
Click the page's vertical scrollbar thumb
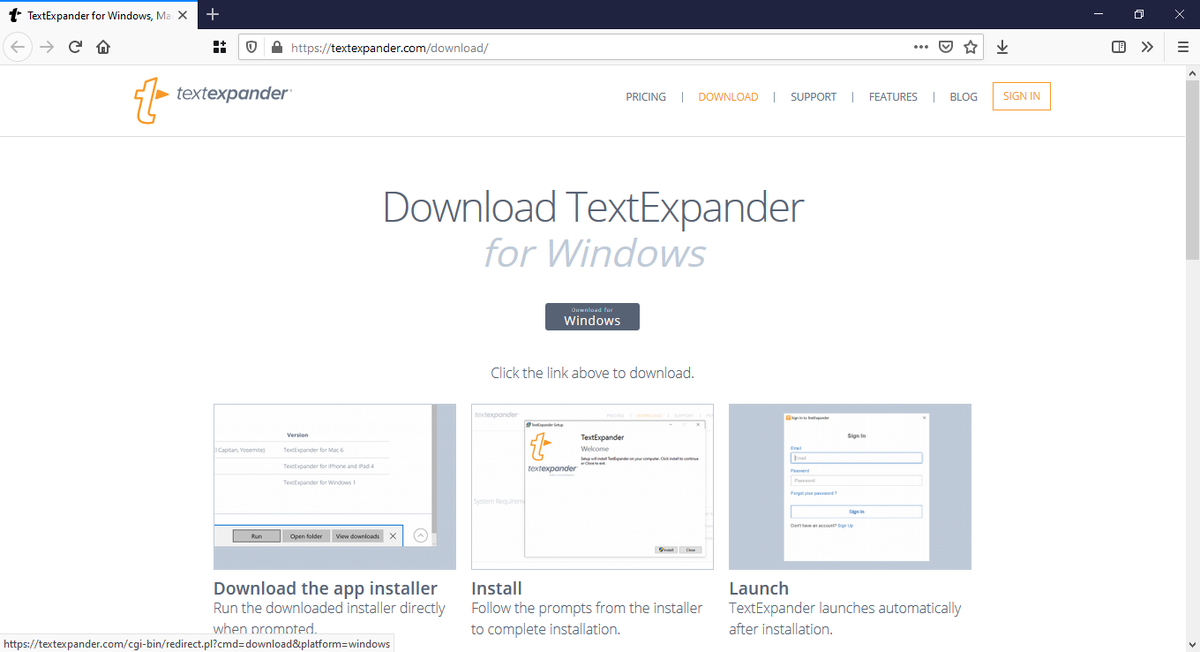pyautogui.click(x=1191, y=169)
